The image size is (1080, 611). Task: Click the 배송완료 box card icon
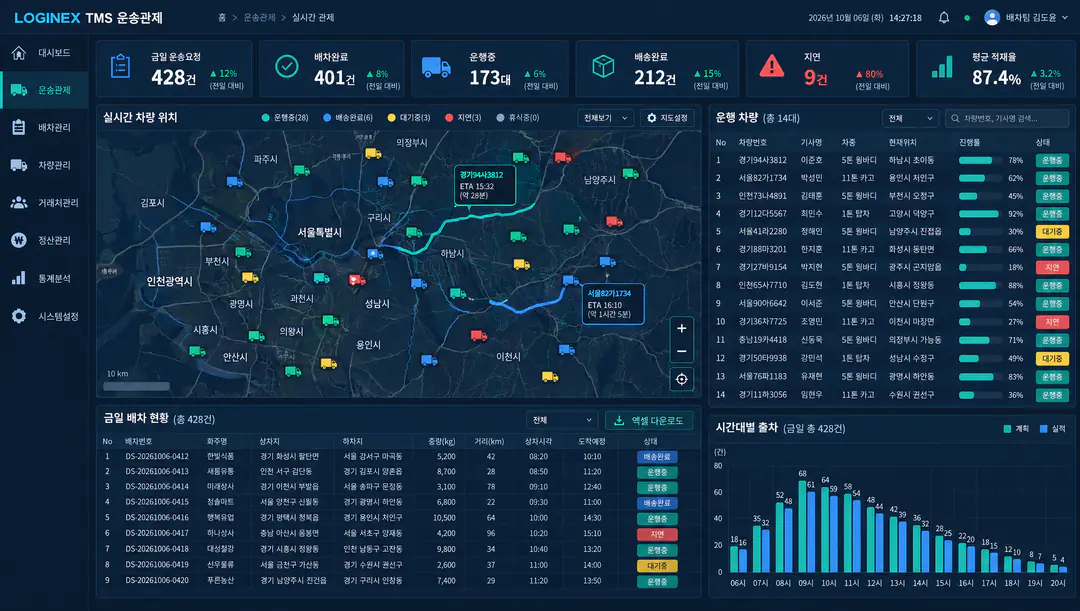tap(603, 67)
